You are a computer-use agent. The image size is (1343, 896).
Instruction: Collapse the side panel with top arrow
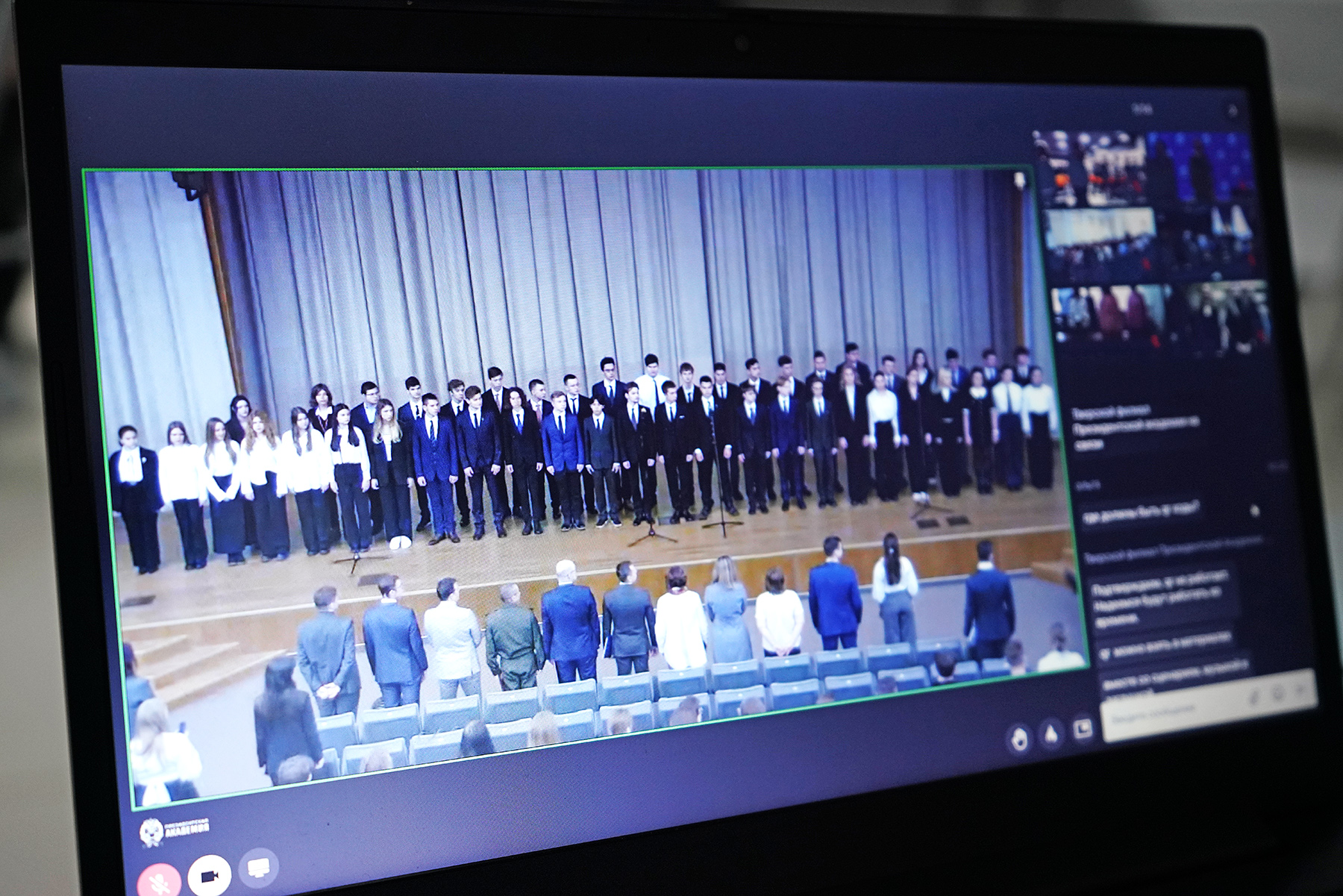[x=1232, y=111]
